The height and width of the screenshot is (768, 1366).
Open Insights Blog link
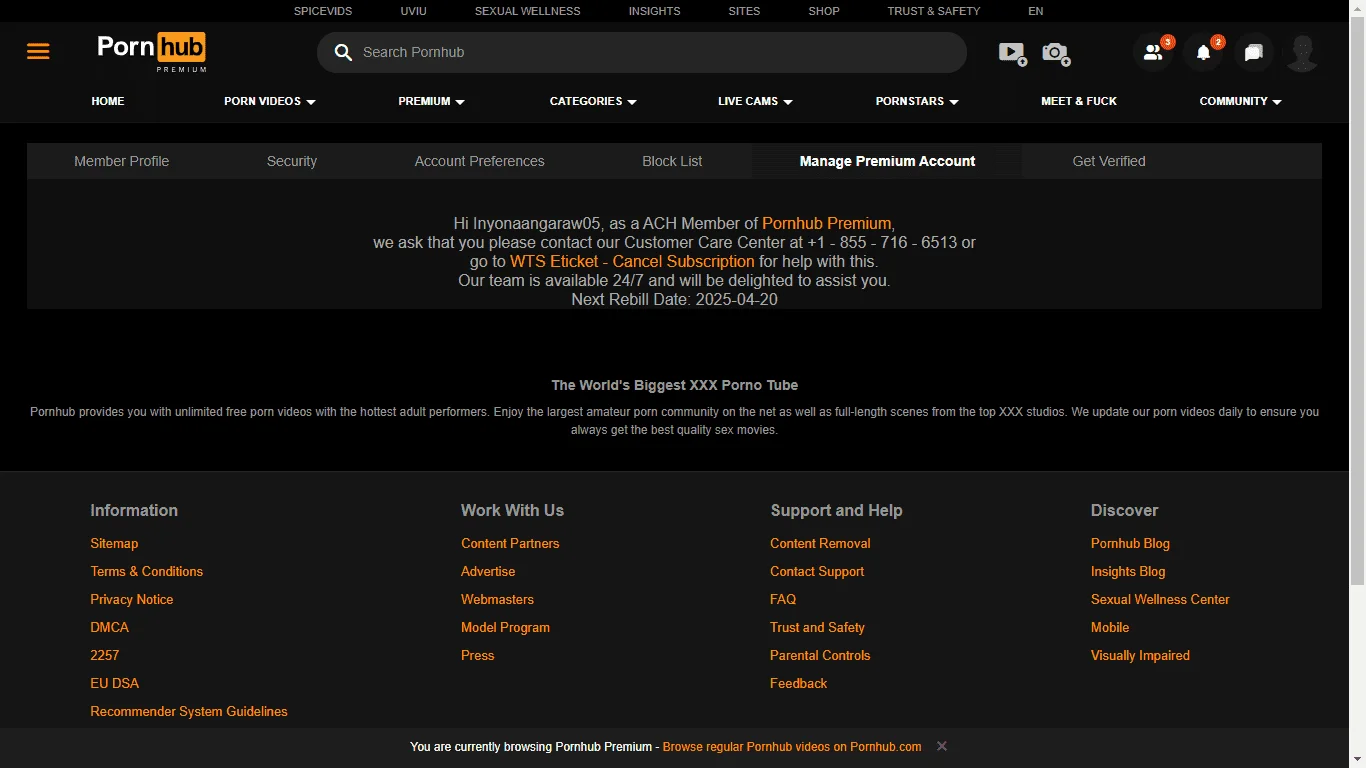[1128, 571]
